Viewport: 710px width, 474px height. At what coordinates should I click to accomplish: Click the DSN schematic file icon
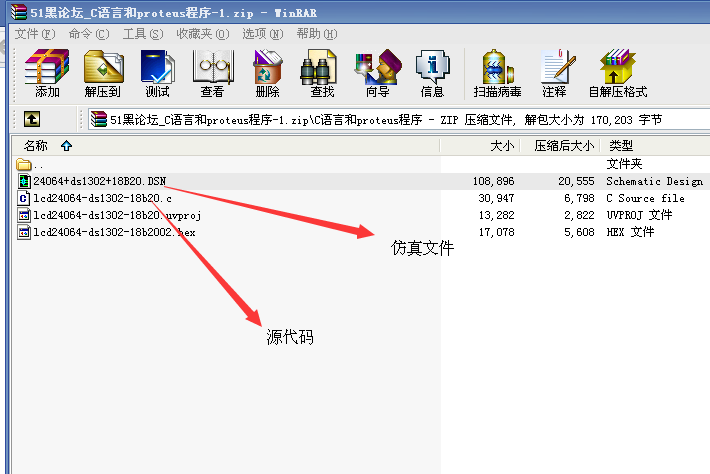[x=24, y=181]
